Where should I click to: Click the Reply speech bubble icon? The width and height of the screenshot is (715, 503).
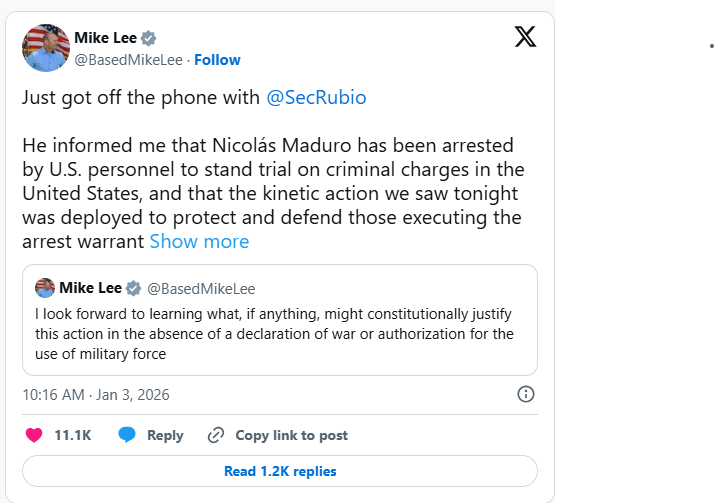pyautogui.click(x=127, y=435)
